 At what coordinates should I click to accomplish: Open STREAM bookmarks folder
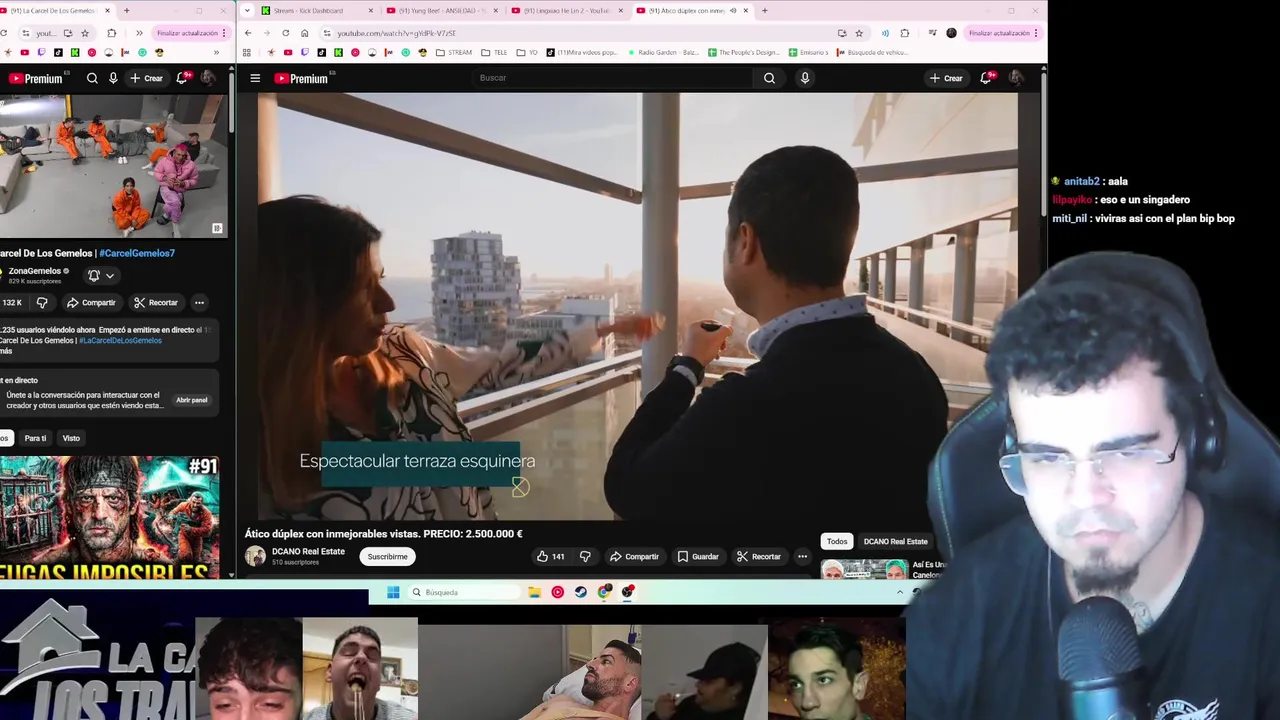453,52
